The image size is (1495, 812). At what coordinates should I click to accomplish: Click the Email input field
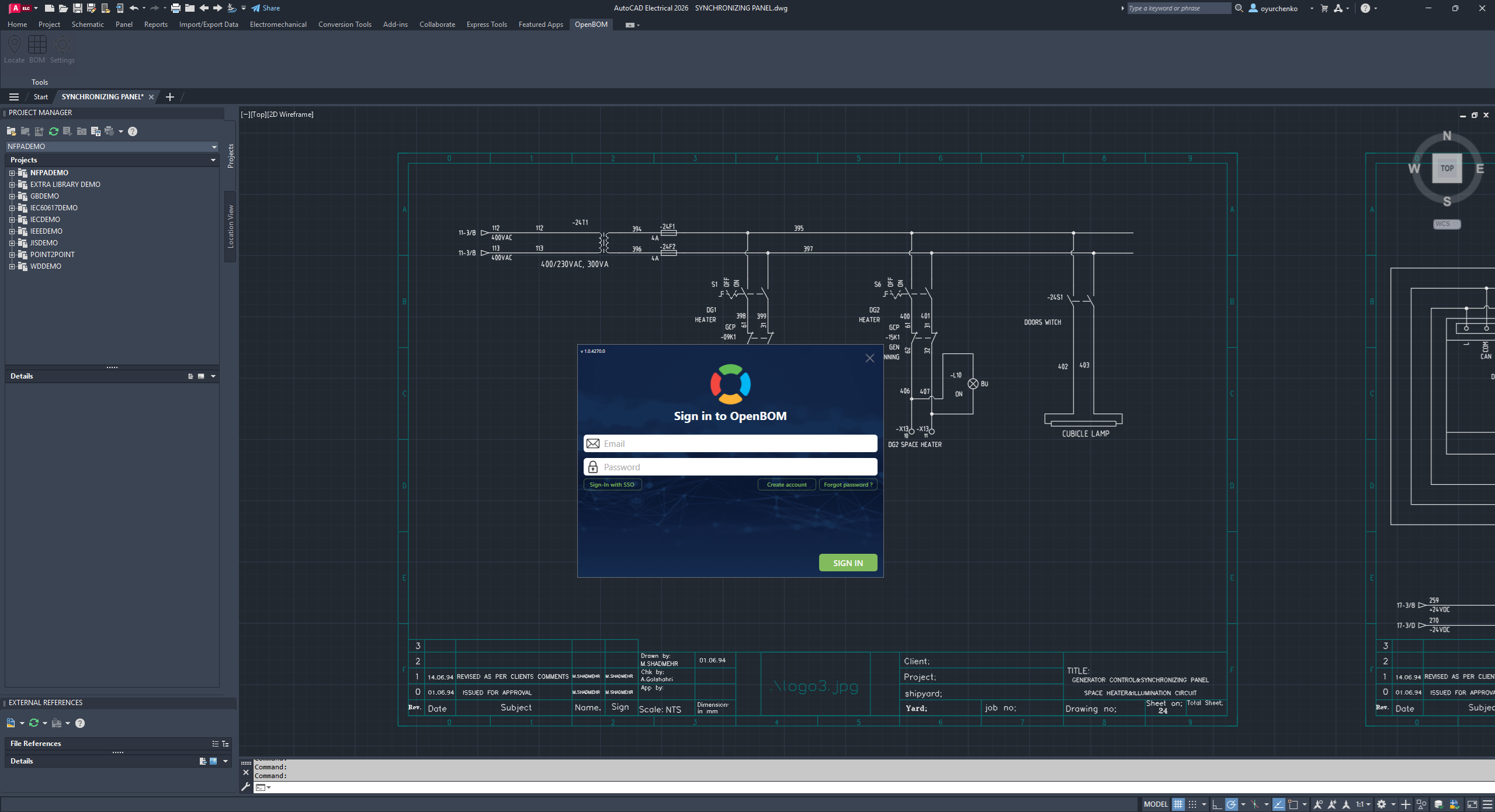tap(730, 443)
